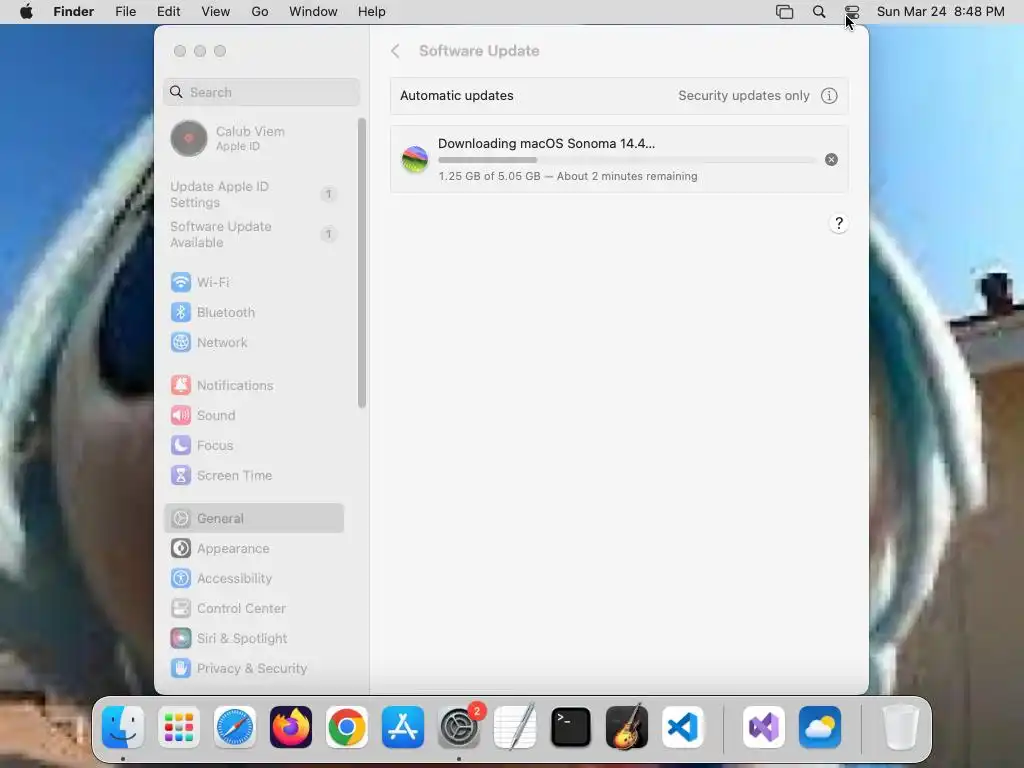Click the settings Search field
The image size is (1024, 768).
pos(261,92)
